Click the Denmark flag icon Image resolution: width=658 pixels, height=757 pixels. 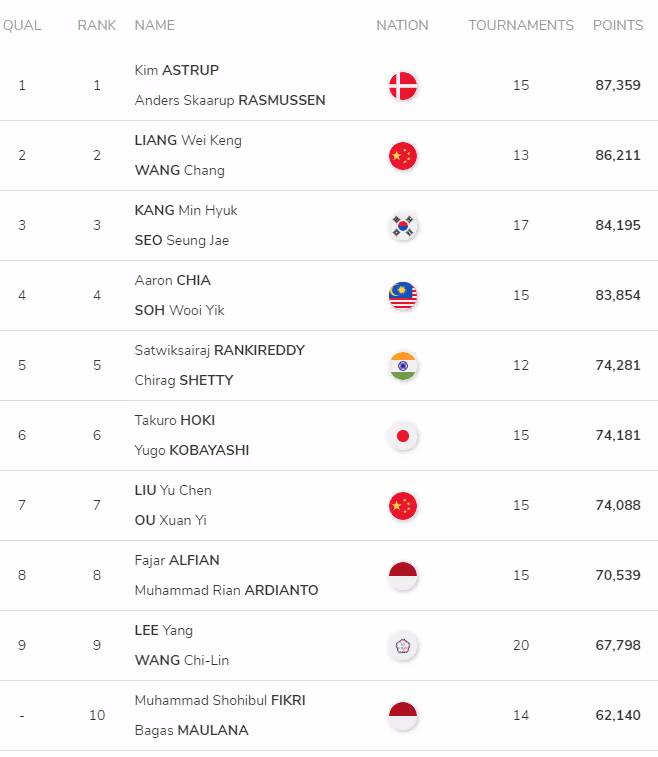point(403,86)
